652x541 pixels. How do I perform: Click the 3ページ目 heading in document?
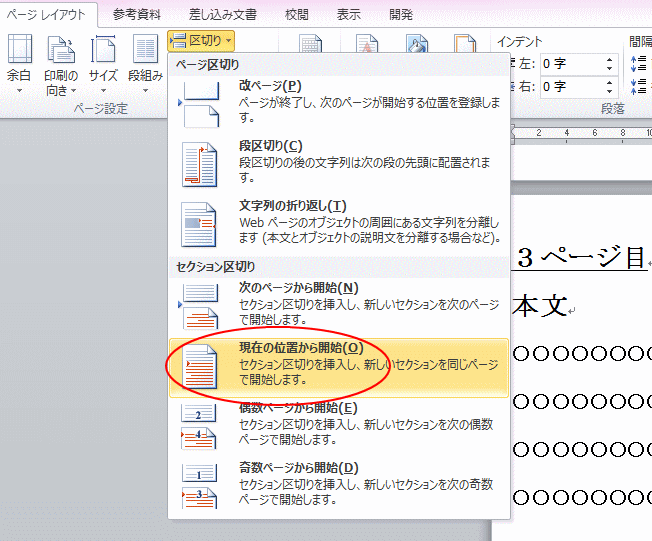[581, 257]
